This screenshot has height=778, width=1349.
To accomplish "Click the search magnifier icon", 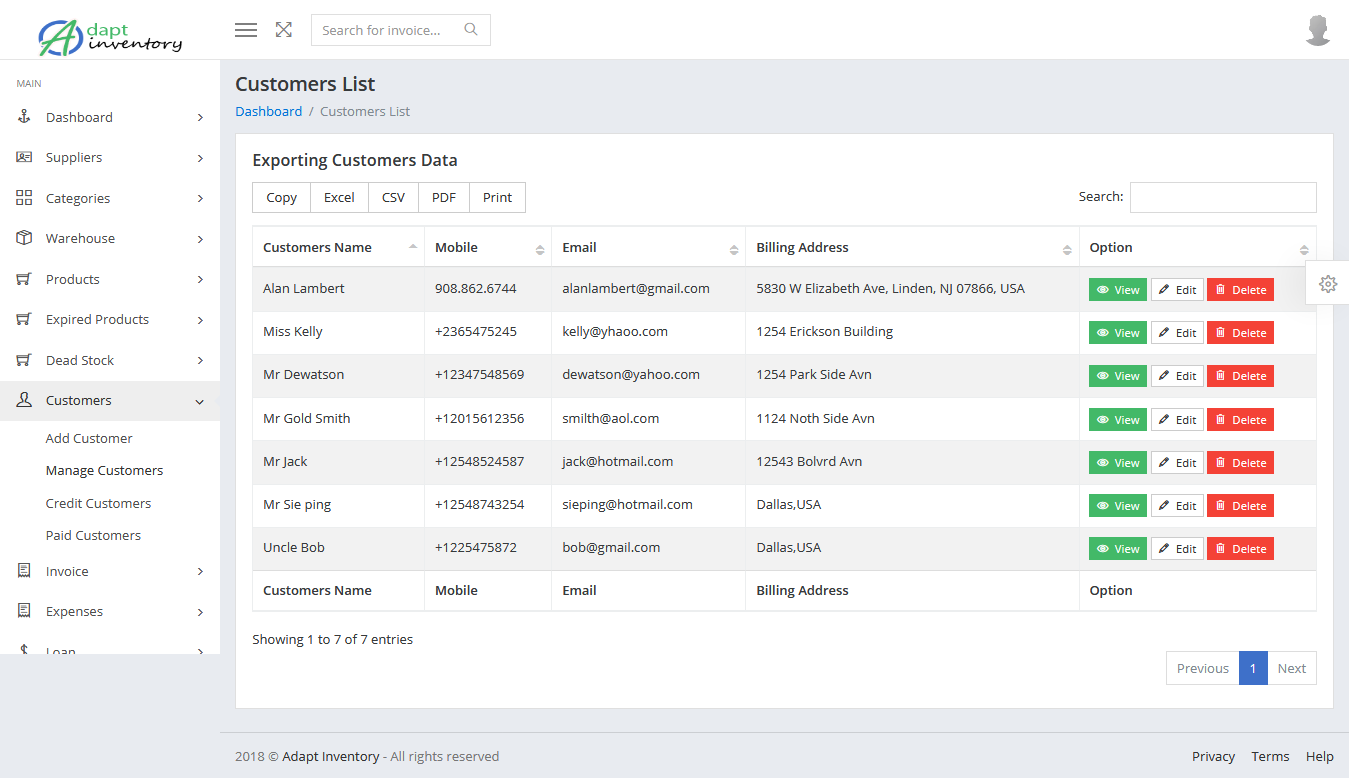I will click(471, 30).
